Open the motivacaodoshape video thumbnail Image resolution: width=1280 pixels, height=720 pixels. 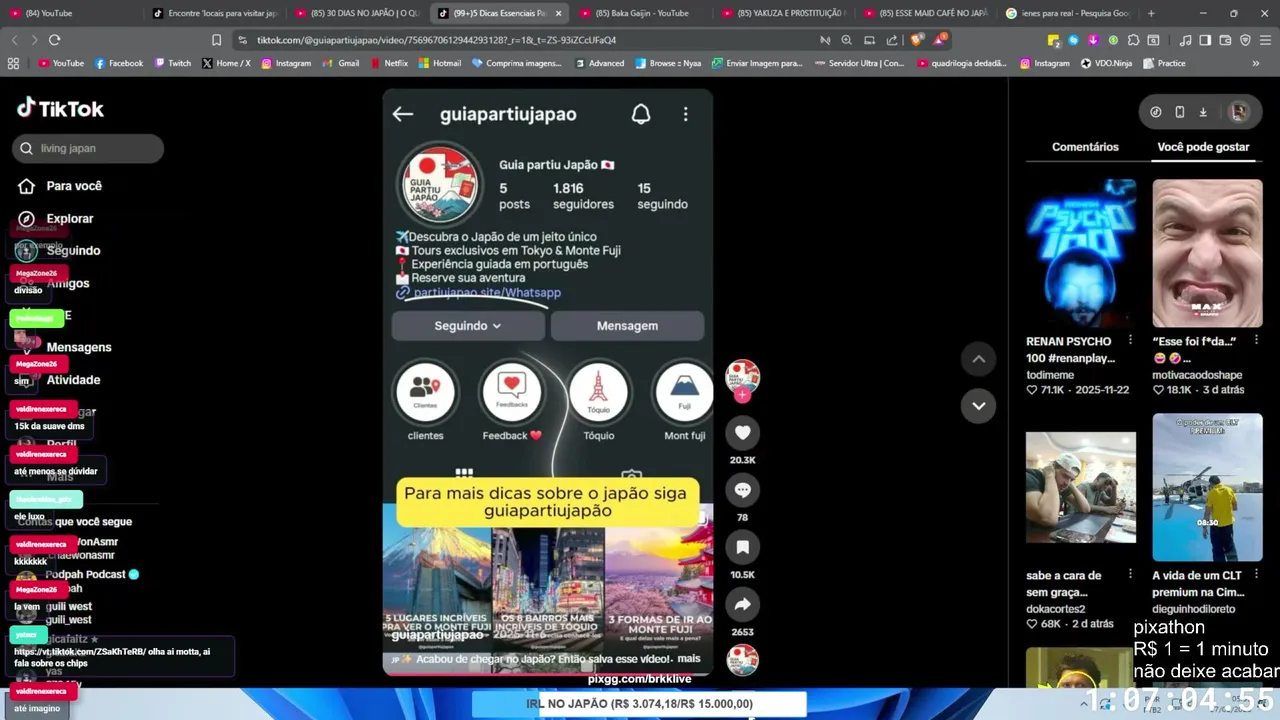(x=1207, y=253)
